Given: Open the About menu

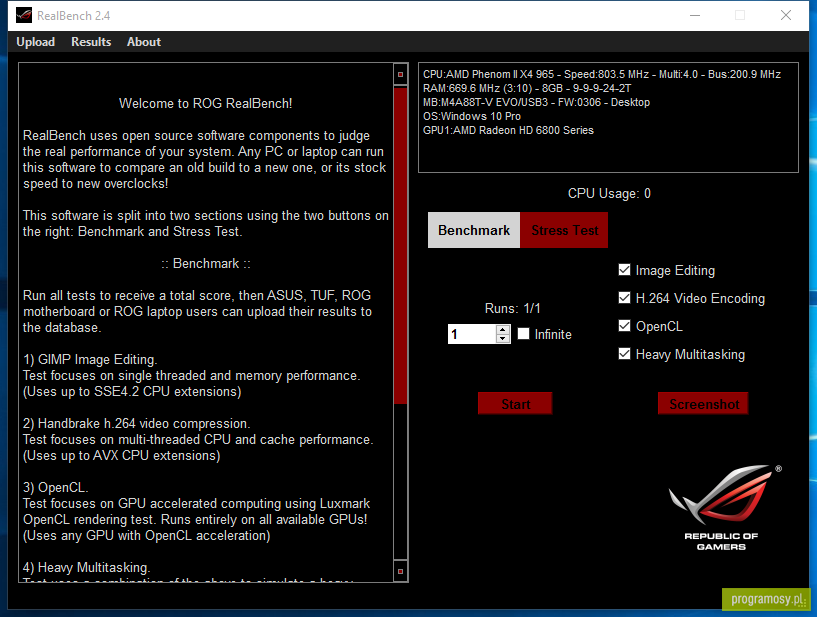Looking at the screenshot, I should click(x=144, y=42).
